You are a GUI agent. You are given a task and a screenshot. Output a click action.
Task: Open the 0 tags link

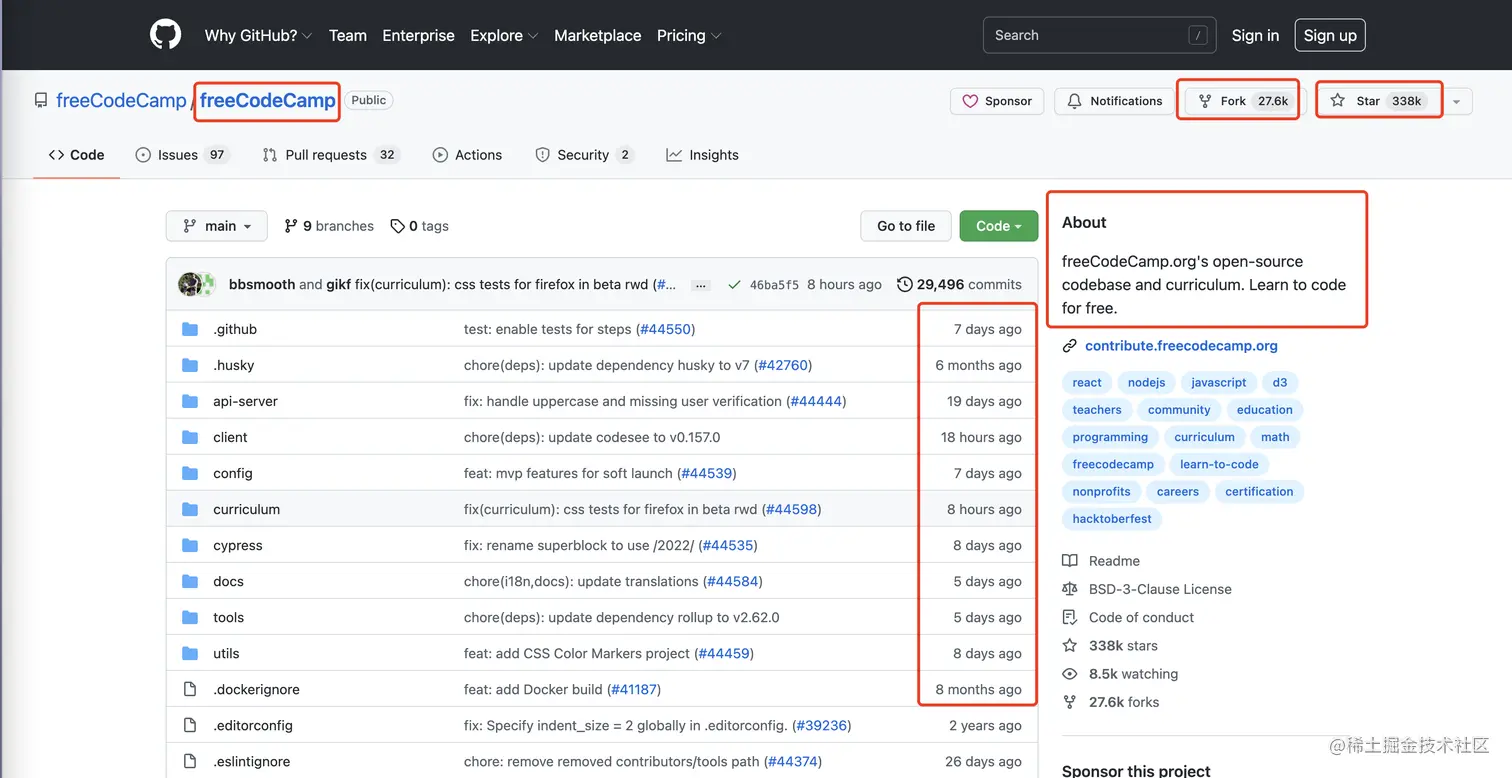419,226
